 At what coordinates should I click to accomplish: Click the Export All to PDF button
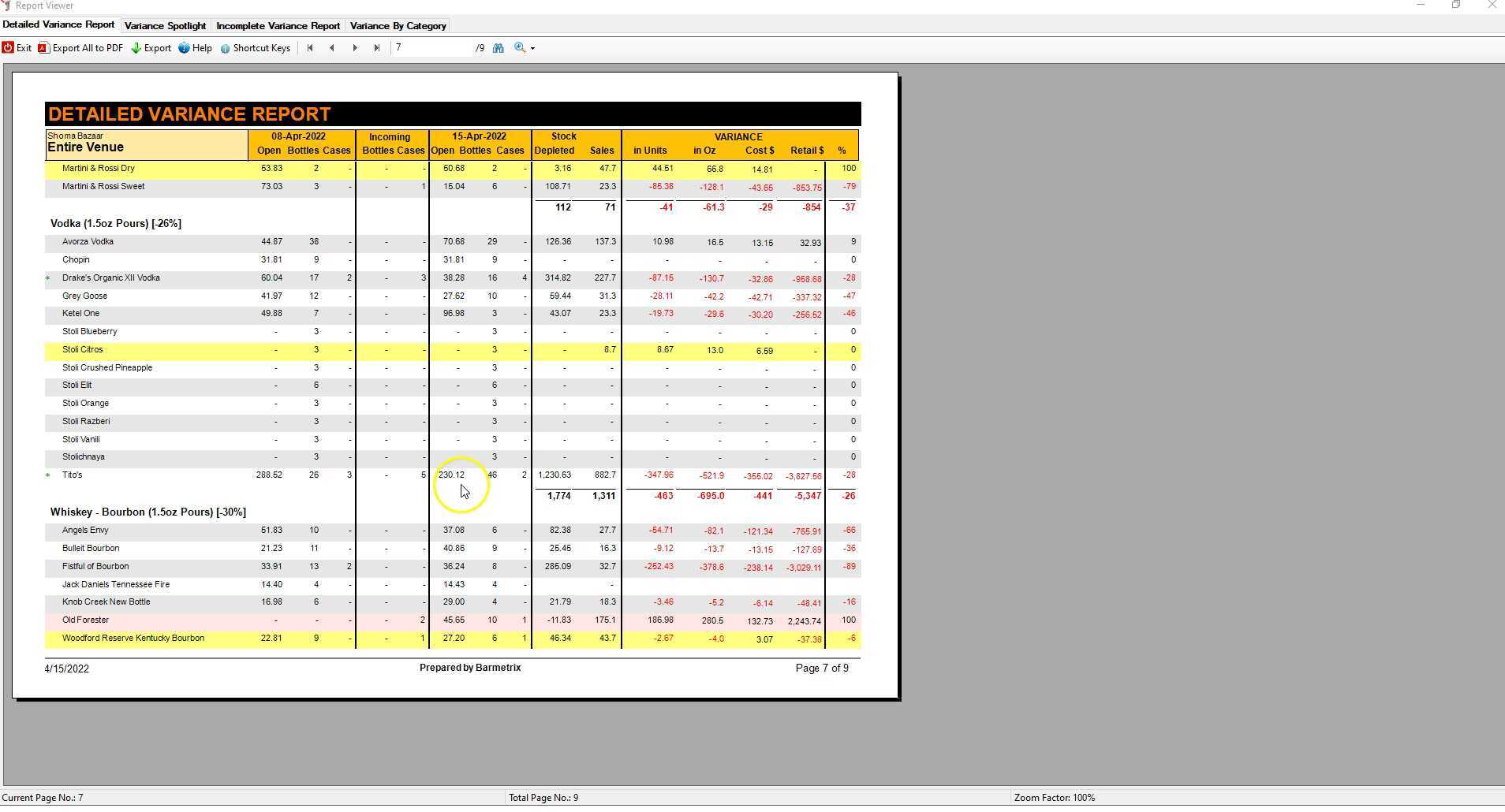[x=88, y=47]
